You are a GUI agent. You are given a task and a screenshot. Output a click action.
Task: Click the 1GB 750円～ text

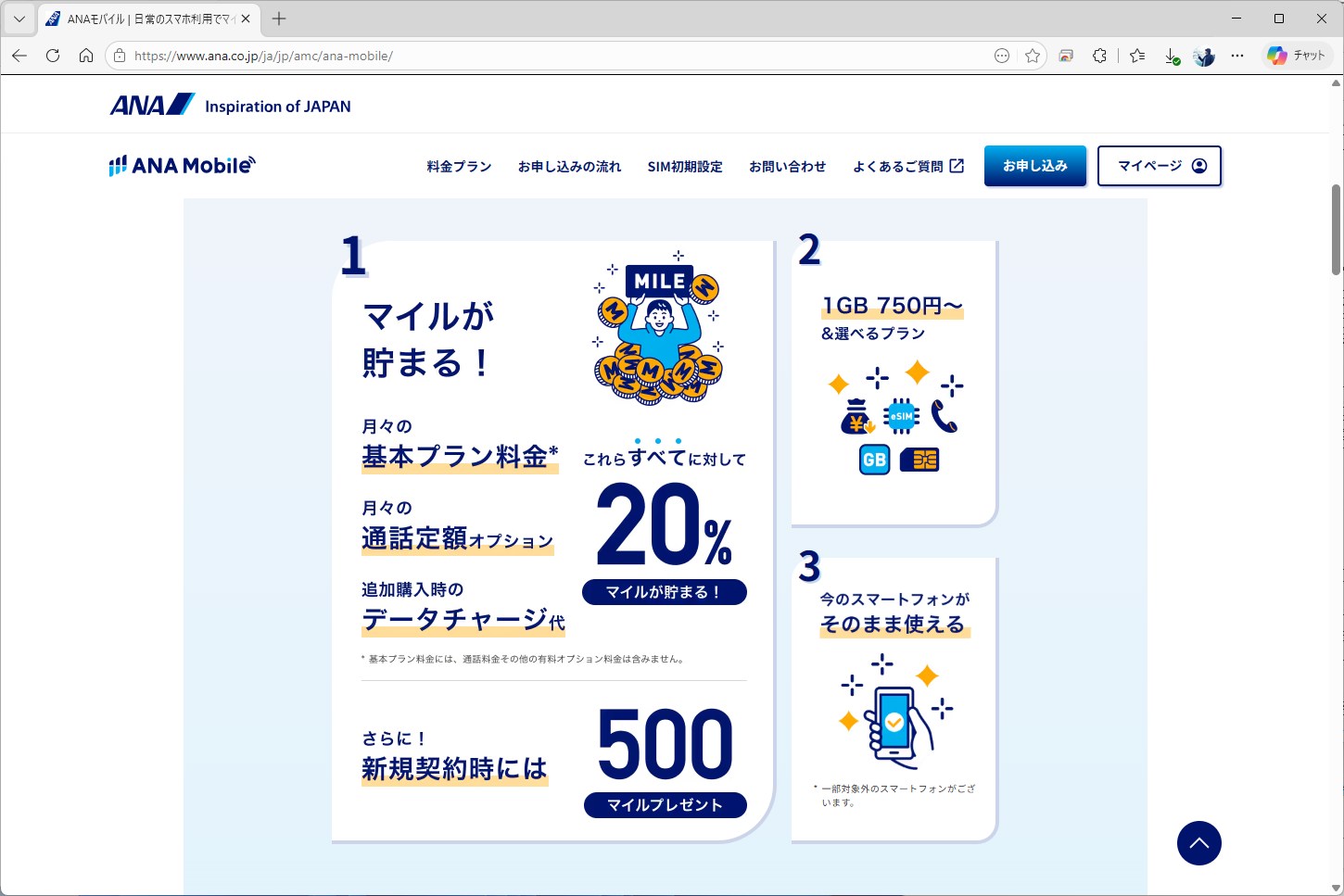click(893, 306)
